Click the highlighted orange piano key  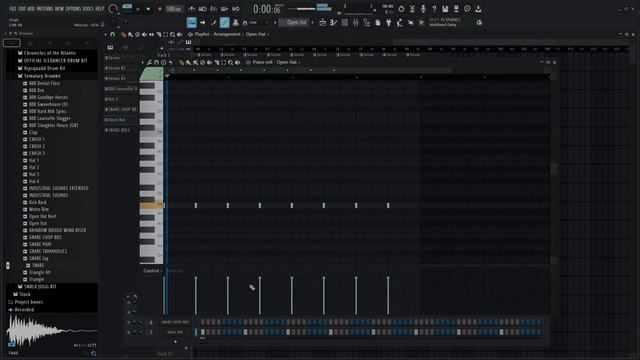tap(151, 206)
